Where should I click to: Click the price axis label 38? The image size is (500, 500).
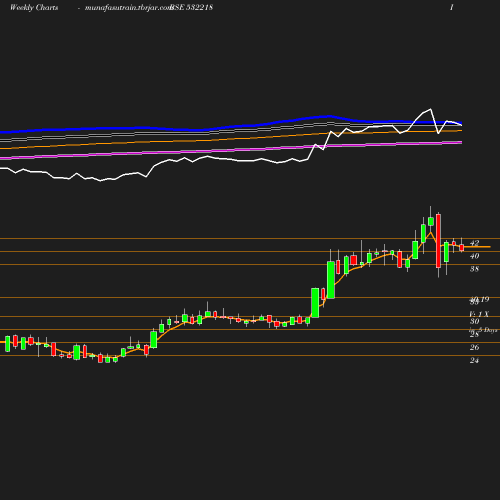click(474, 269)
